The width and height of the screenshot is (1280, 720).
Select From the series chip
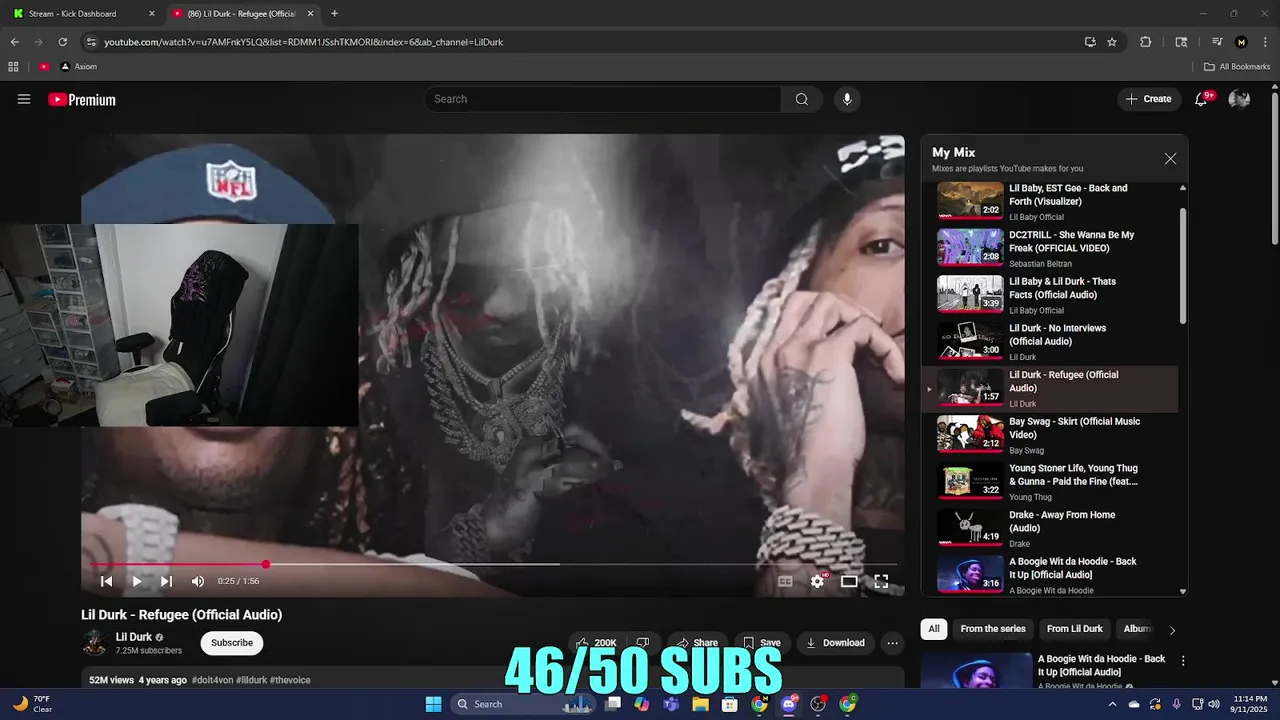tap(993, 629)
